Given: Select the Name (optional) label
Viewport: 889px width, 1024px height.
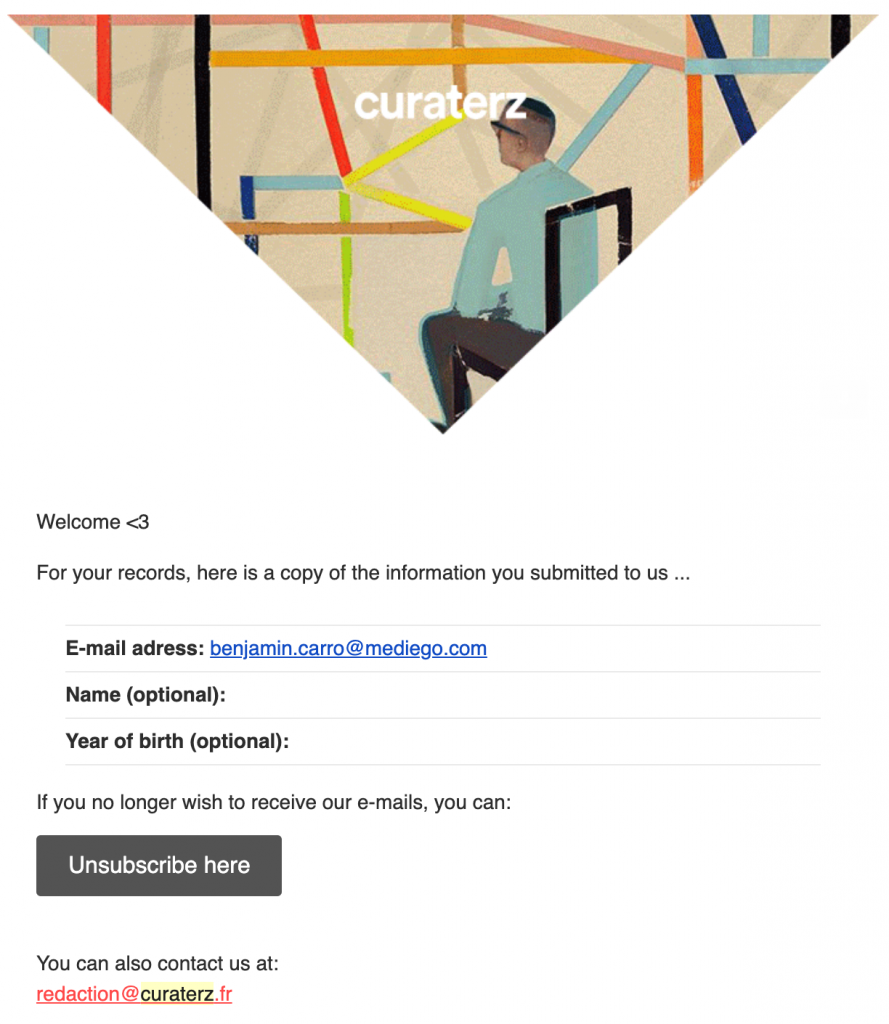Looking at the screenshot, I should pyautogui.click(x=145, y=695).
